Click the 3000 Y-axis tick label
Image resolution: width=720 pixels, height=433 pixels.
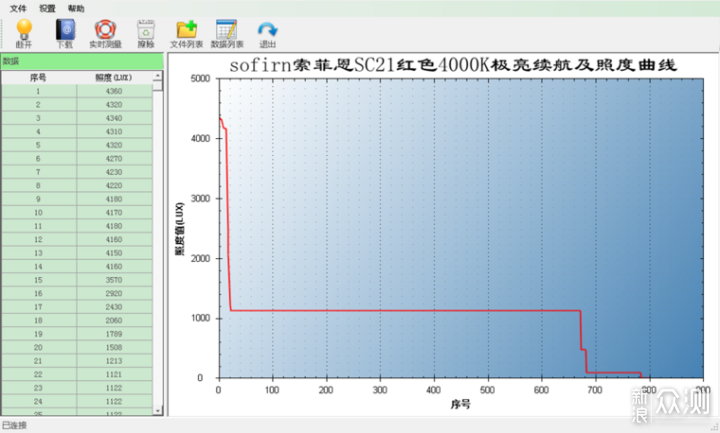(200, 198)
